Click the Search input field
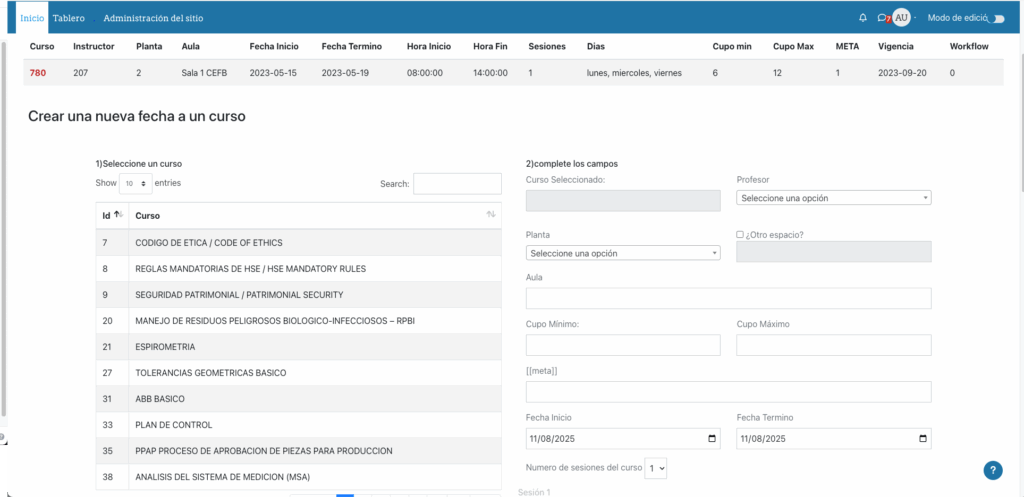This screenshot has height=497, width=1024. pos(457,184)
